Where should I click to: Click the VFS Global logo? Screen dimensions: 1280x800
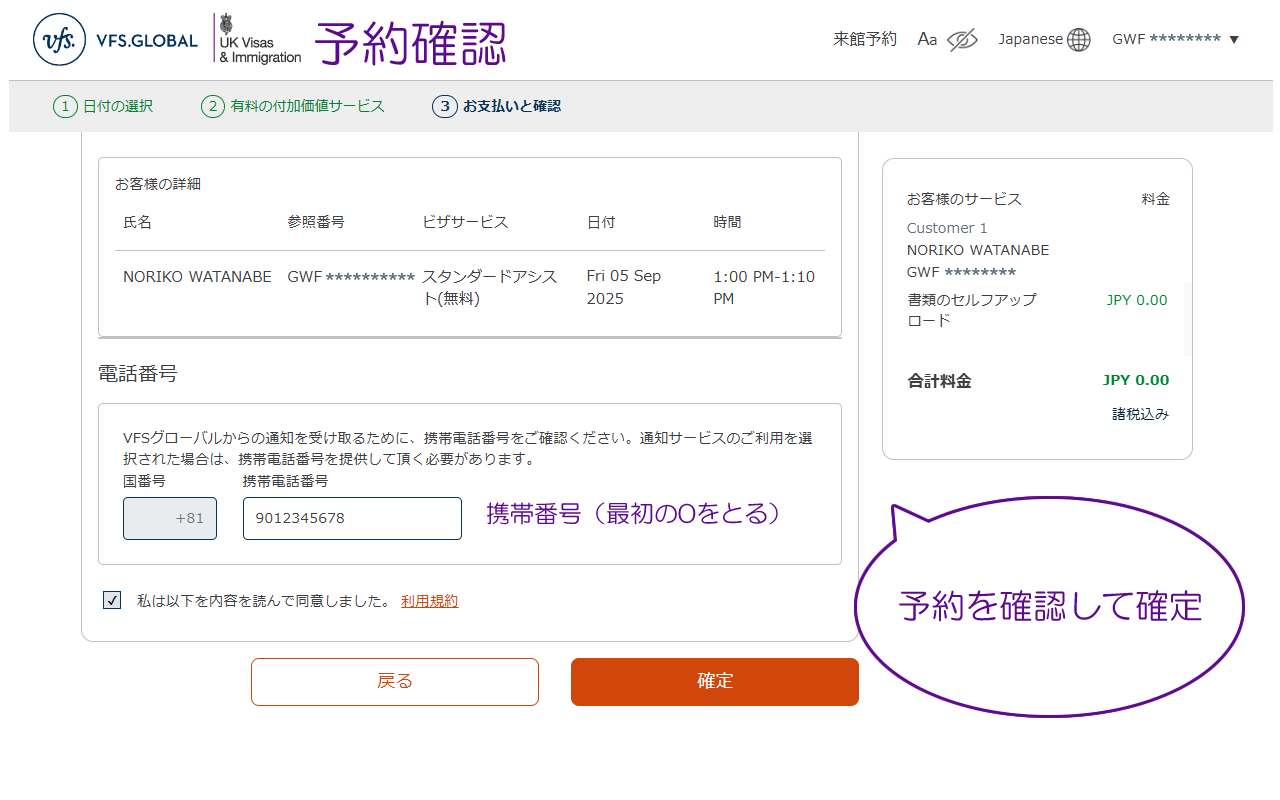pyautogui.click(x=115, y=40)
